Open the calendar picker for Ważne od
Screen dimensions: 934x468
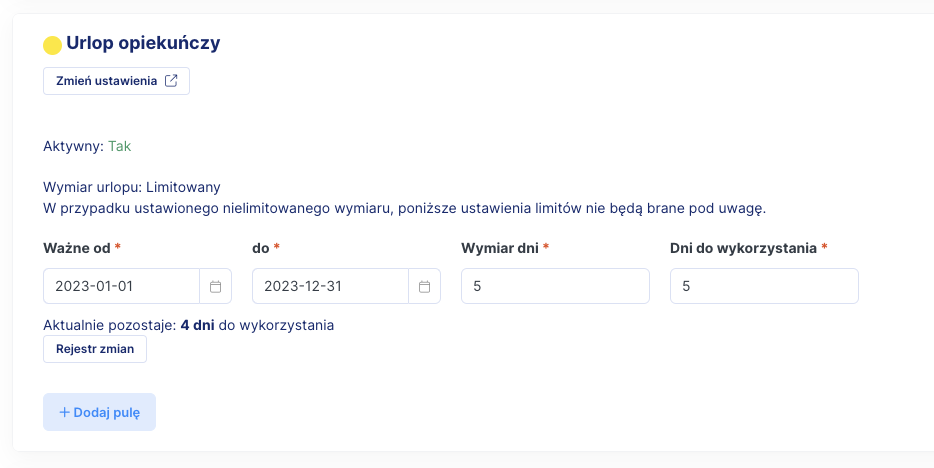coord(215,286)
